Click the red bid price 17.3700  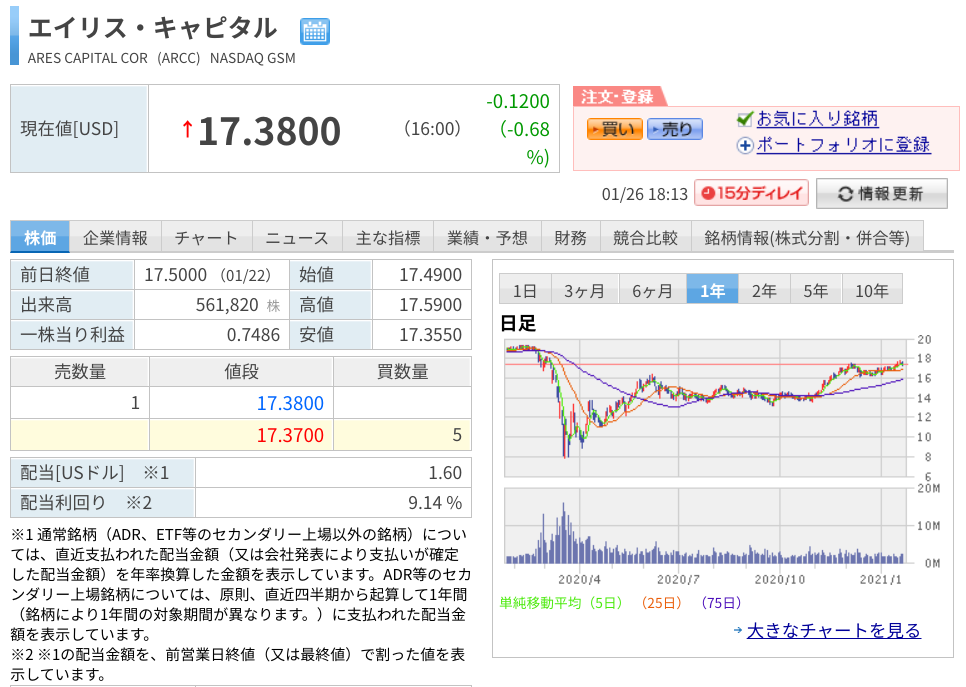290,435
